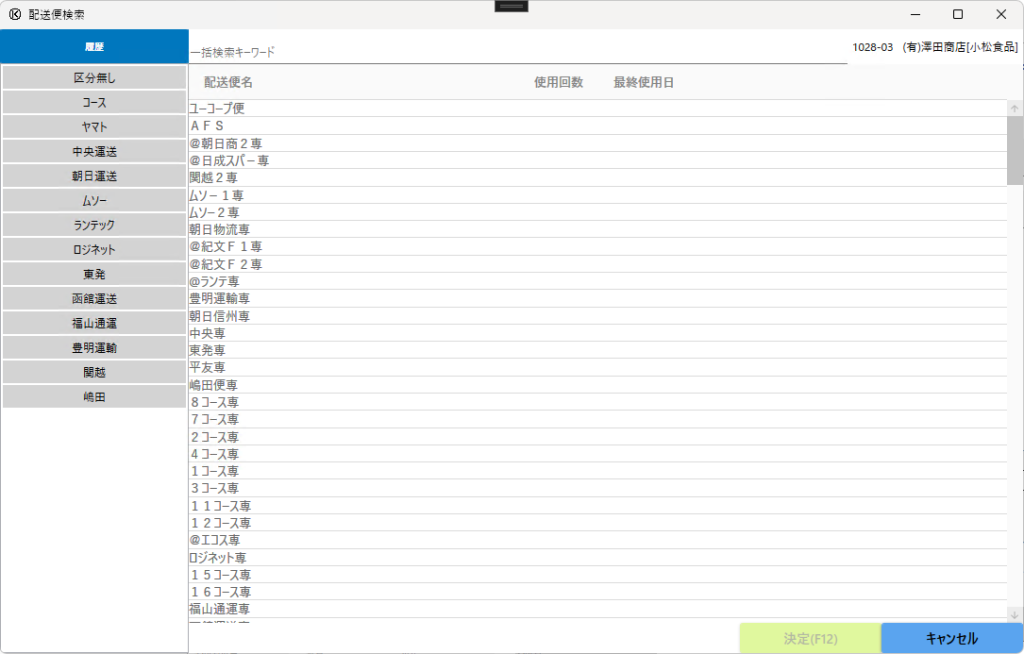The height and width of the screenshot is (654, 1024).
Task: Pick the ７コース専 row
Action: 598,419
